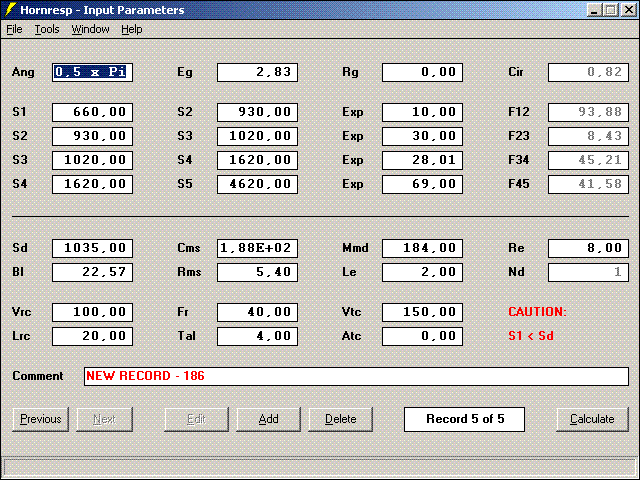Image resolution: width=640 pixels, height=480 pixels.
Task: Open the File menu
Action: click(x=14, y=30)
